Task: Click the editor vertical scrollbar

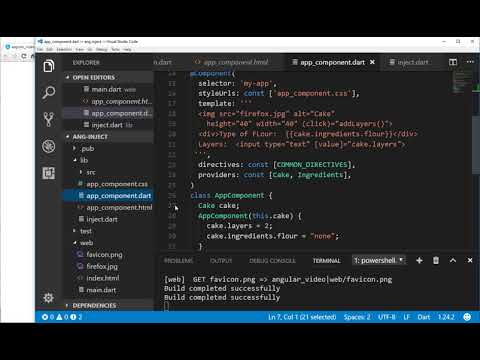Action: (476, 145)
